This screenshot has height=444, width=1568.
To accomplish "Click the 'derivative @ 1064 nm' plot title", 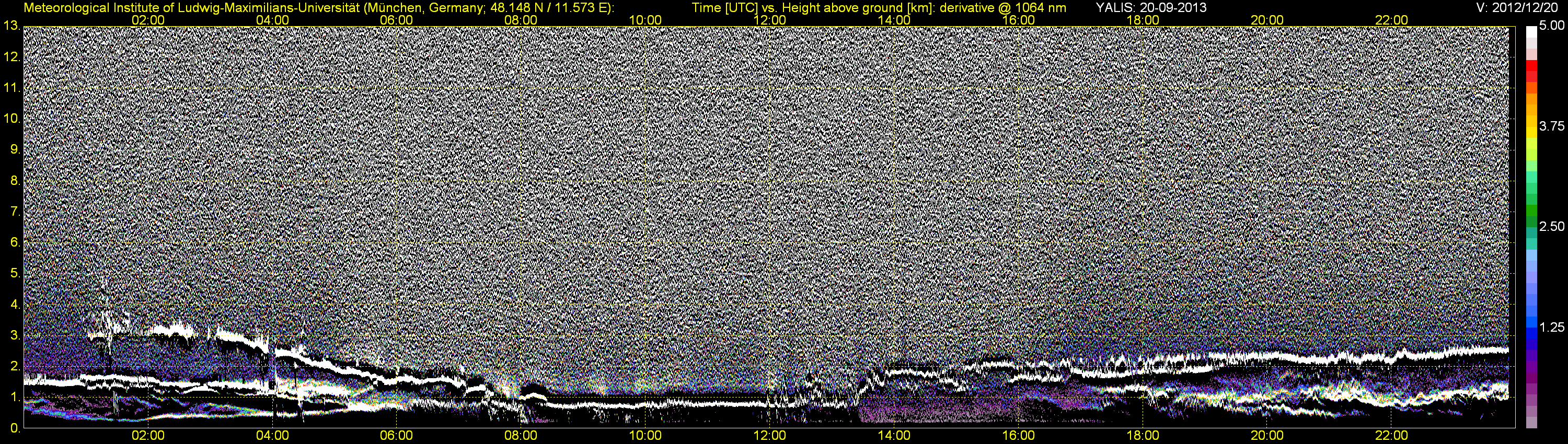I will coord(1003,7).
